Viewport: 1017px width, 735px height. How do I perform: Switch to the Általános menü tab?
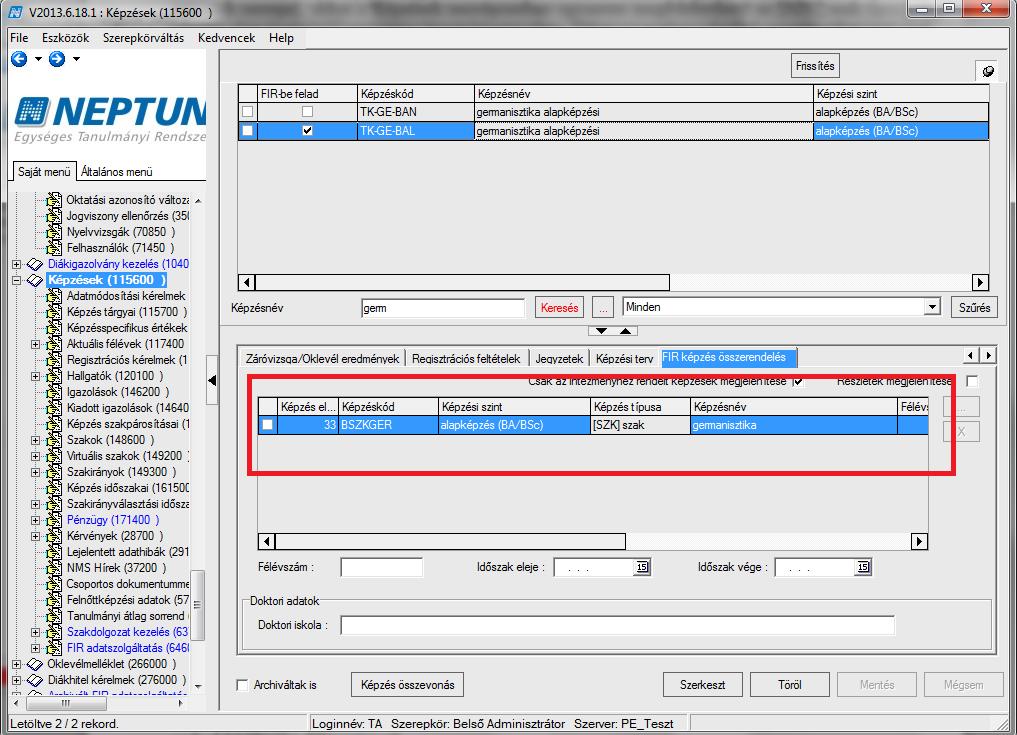pos(117,172)
